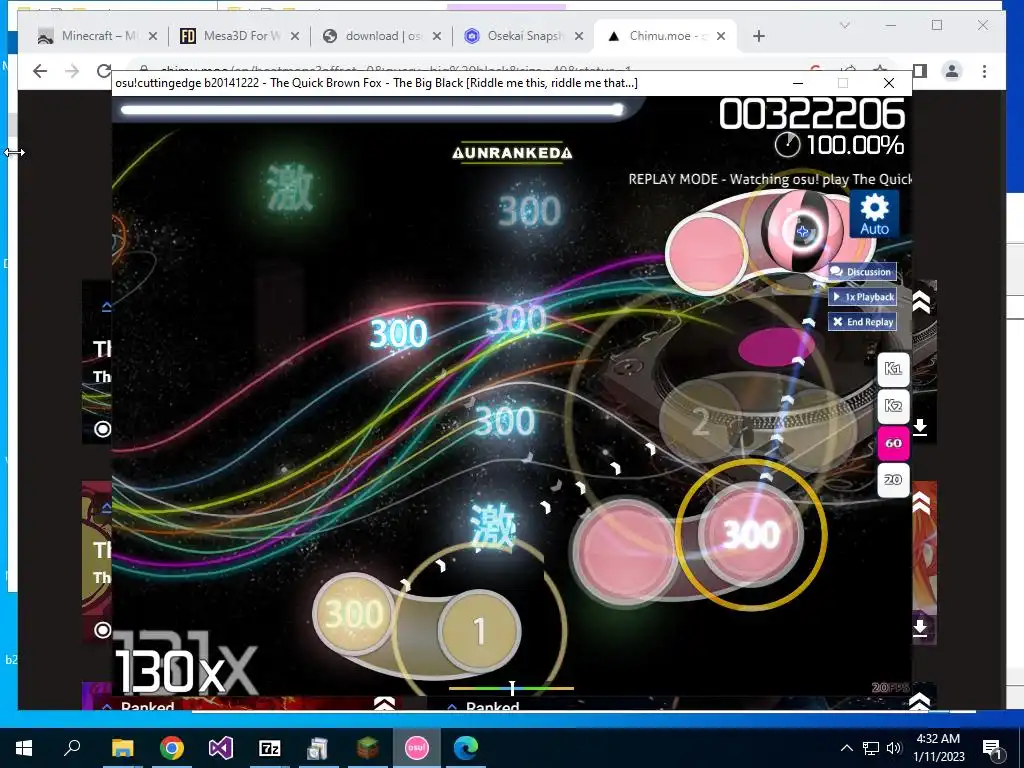Change 1x Playback speed in replay
The image size is (1024, 768).
[x=862, y=296]
